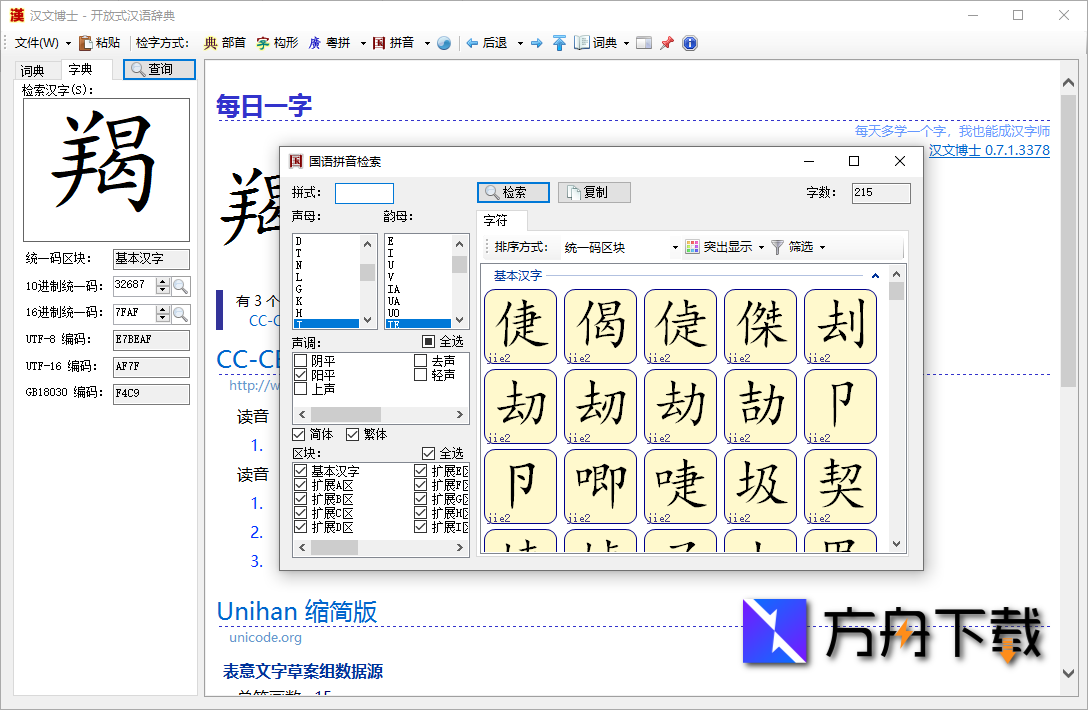Click the 检索 search button
Screen dimensions: 1088x710
pos(512,192)
